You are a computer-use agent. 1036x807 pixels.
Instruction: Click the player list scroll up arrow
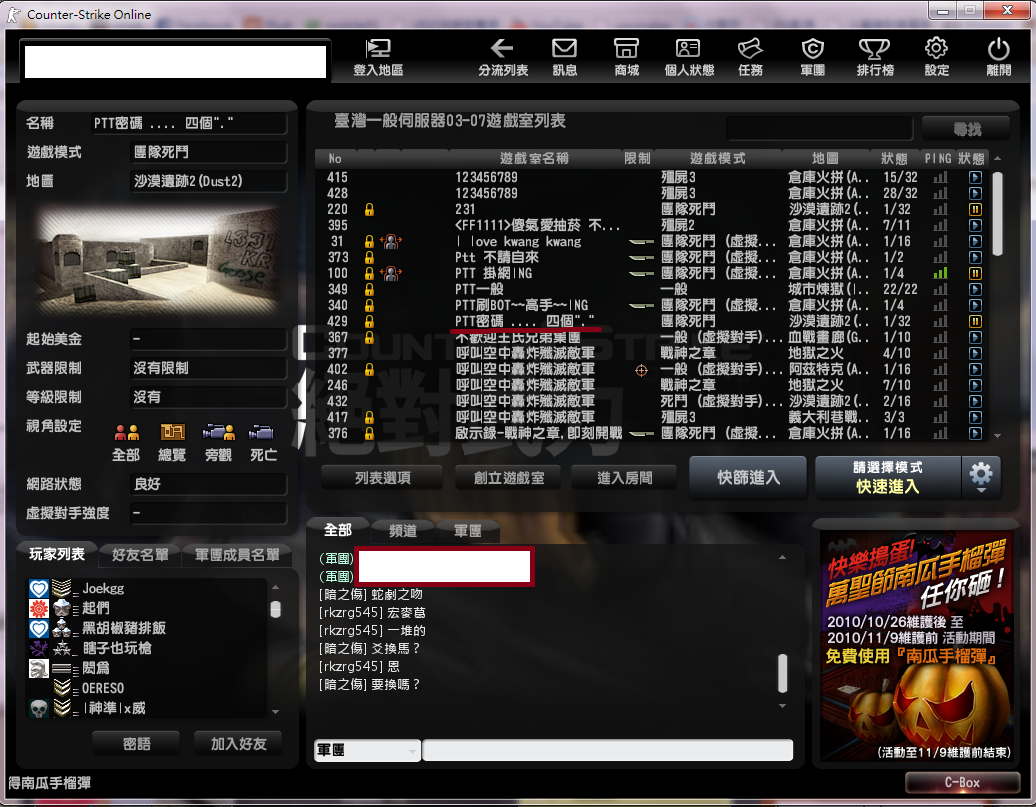(276, 587)
